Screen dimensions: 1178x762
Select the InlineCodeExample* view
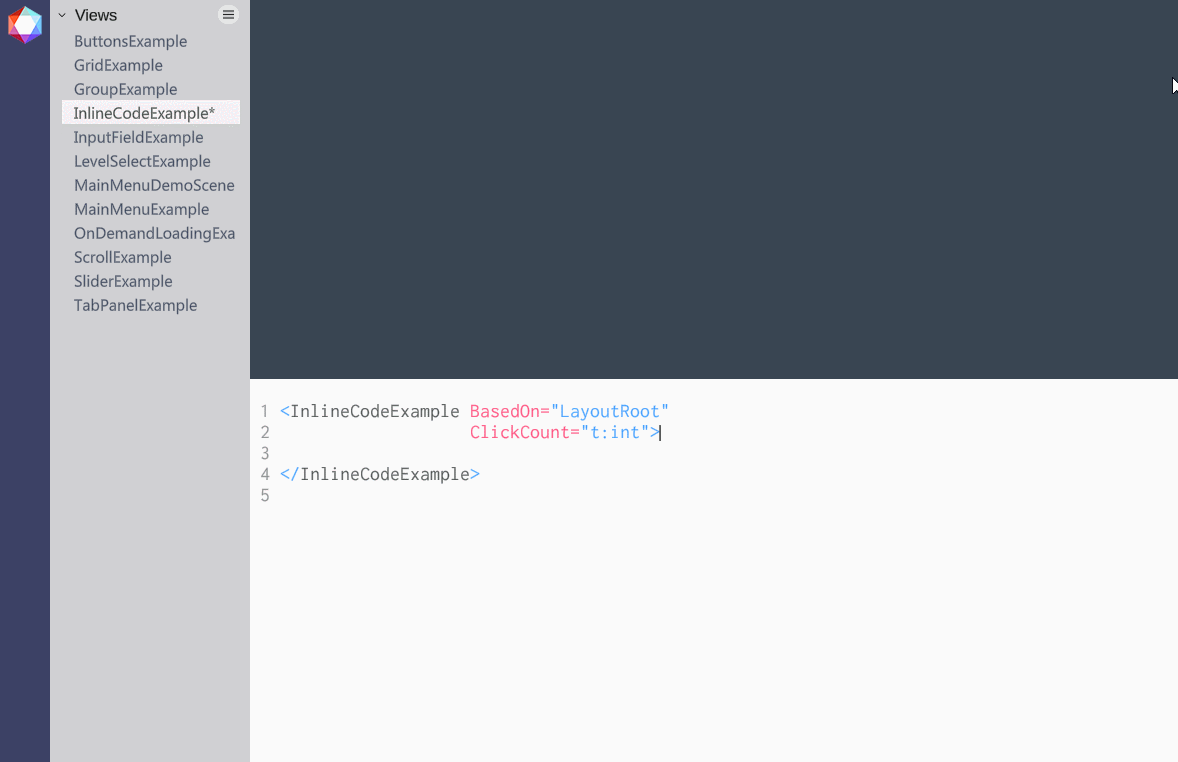tap(151, 113)
